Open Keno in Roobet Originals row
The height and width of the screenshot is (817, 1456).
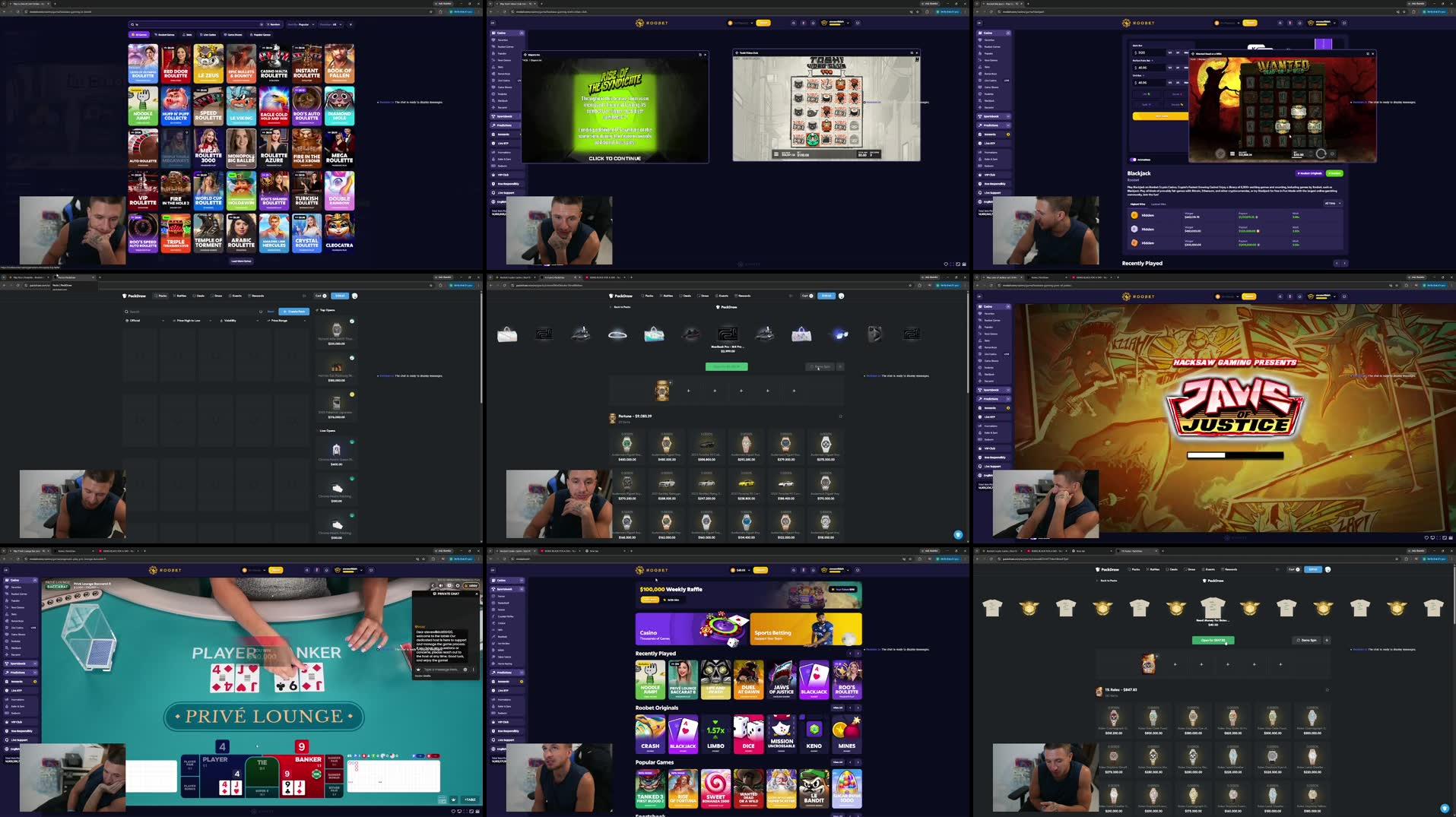[x=814, y=734]
